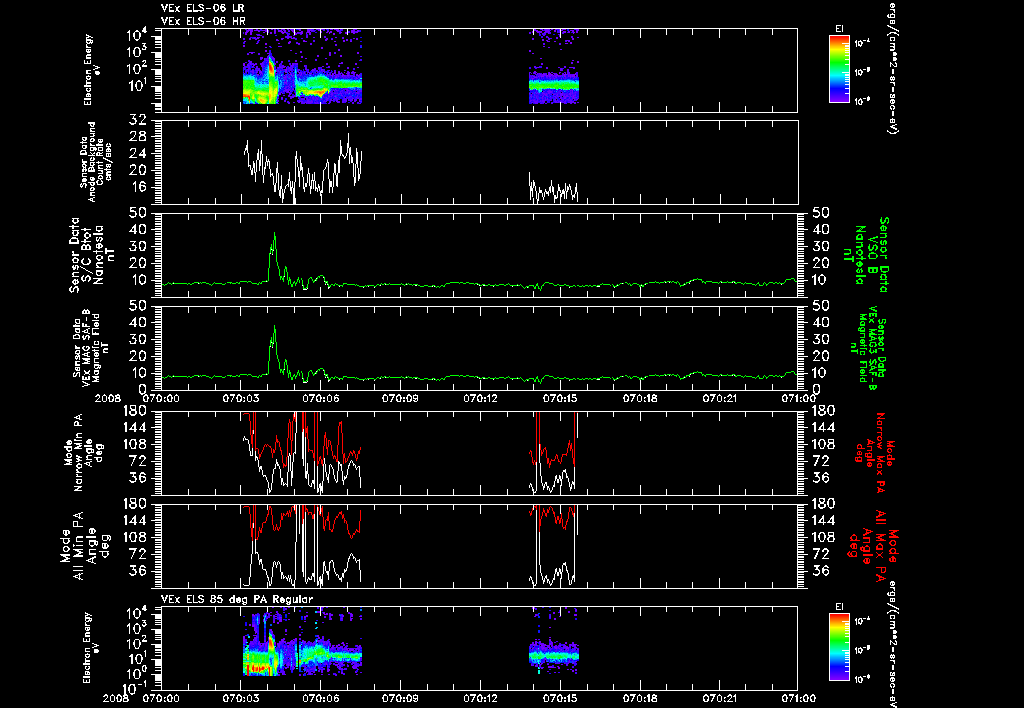The height and width of the screenshot is (708, 1024).
Task: Click '070:21' on the bottom time axis
Action: 718,698
